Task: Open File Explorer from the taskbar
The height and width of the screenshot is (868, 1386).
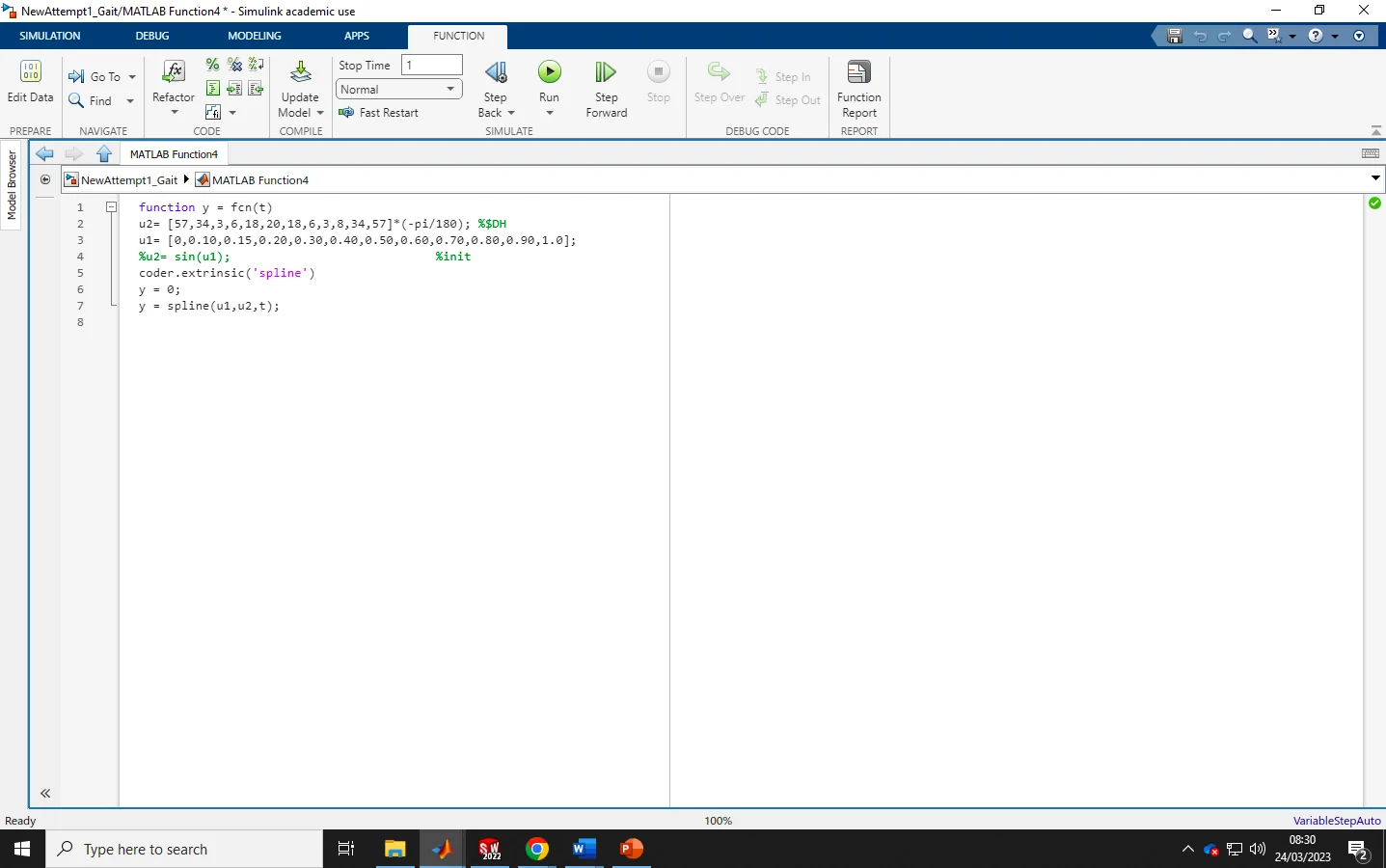Action: click(x=395, y=849)
